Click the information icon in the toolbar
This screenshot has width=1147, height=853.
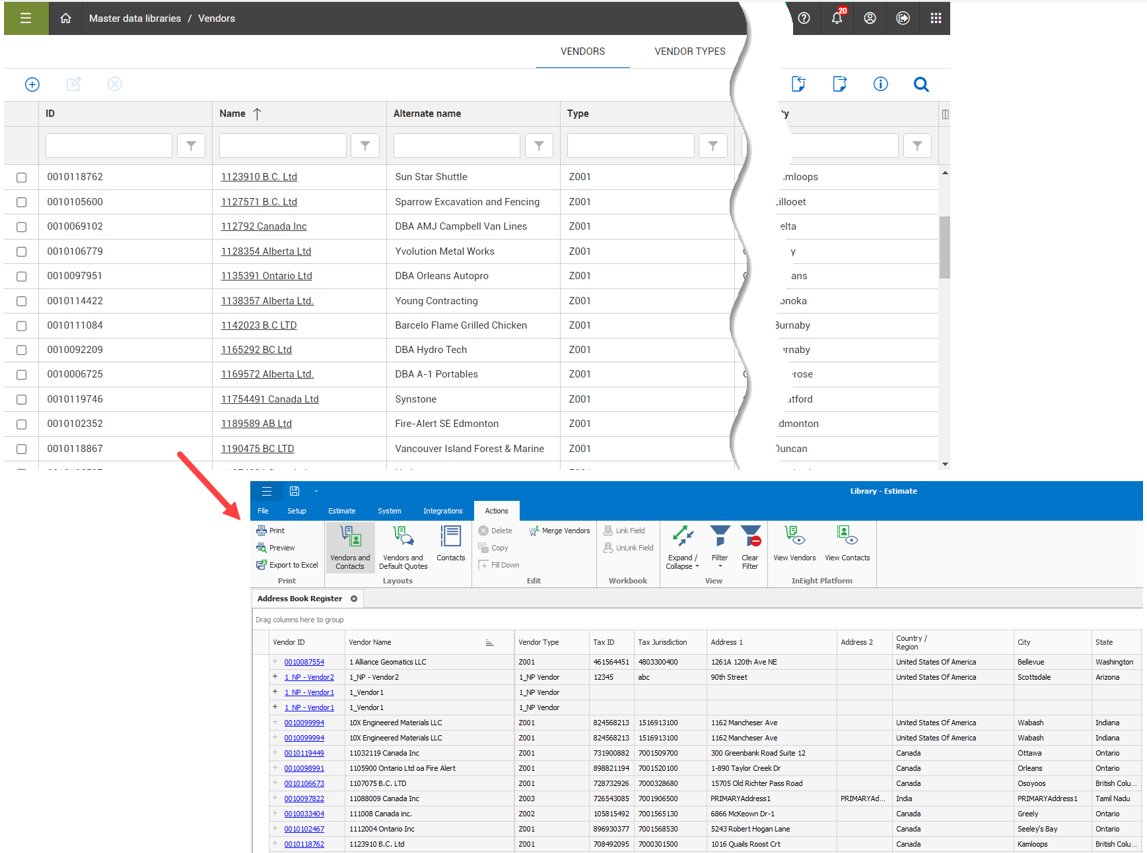[880, 84]
